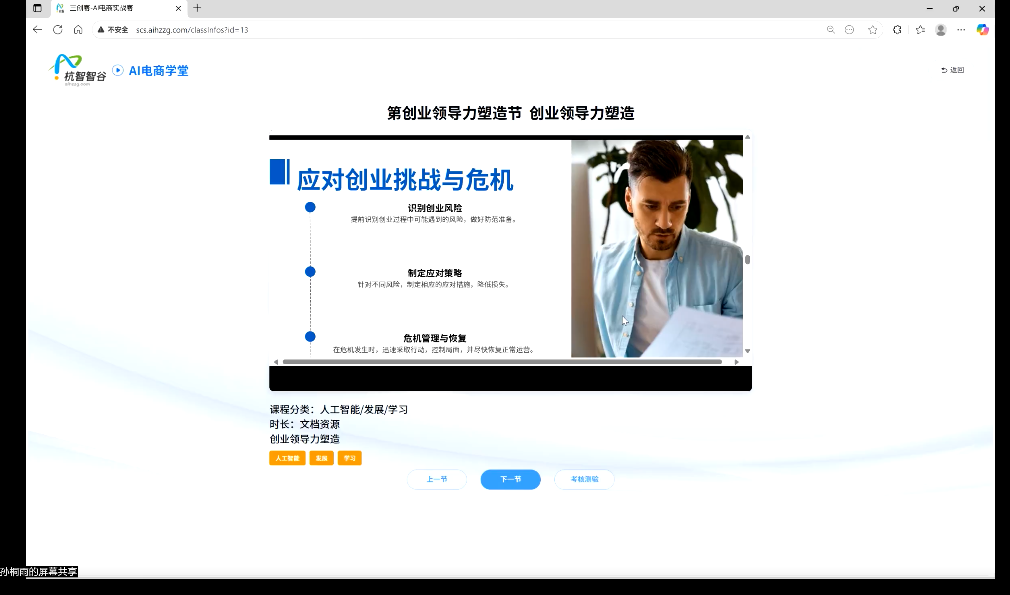
Task: Click the slide's horizontal scrollbar
Action: click(x=500, y=361)
